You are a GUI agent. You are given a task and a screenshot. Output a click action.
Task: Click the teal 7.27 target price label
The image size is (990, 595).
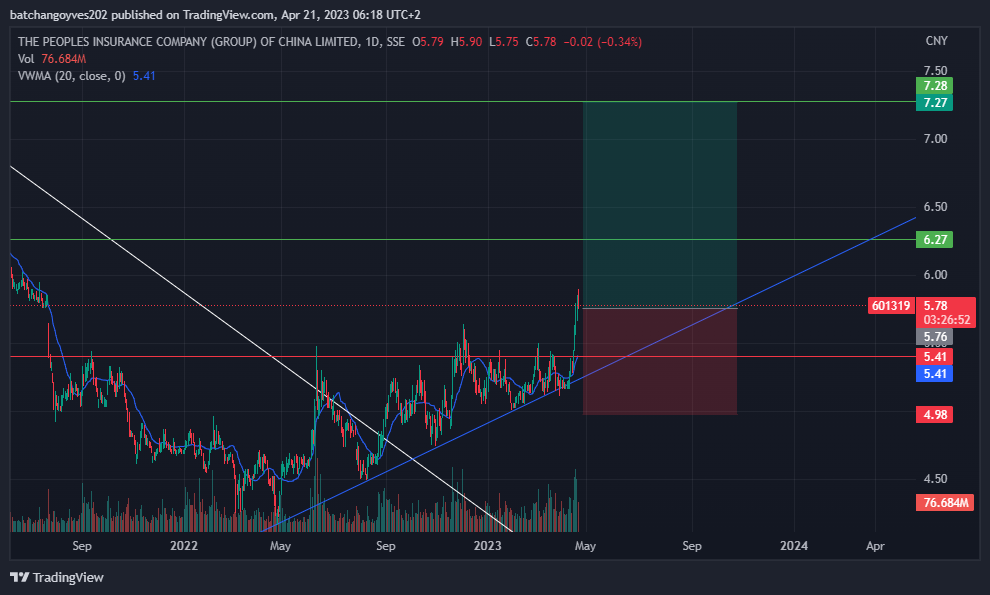934,102
